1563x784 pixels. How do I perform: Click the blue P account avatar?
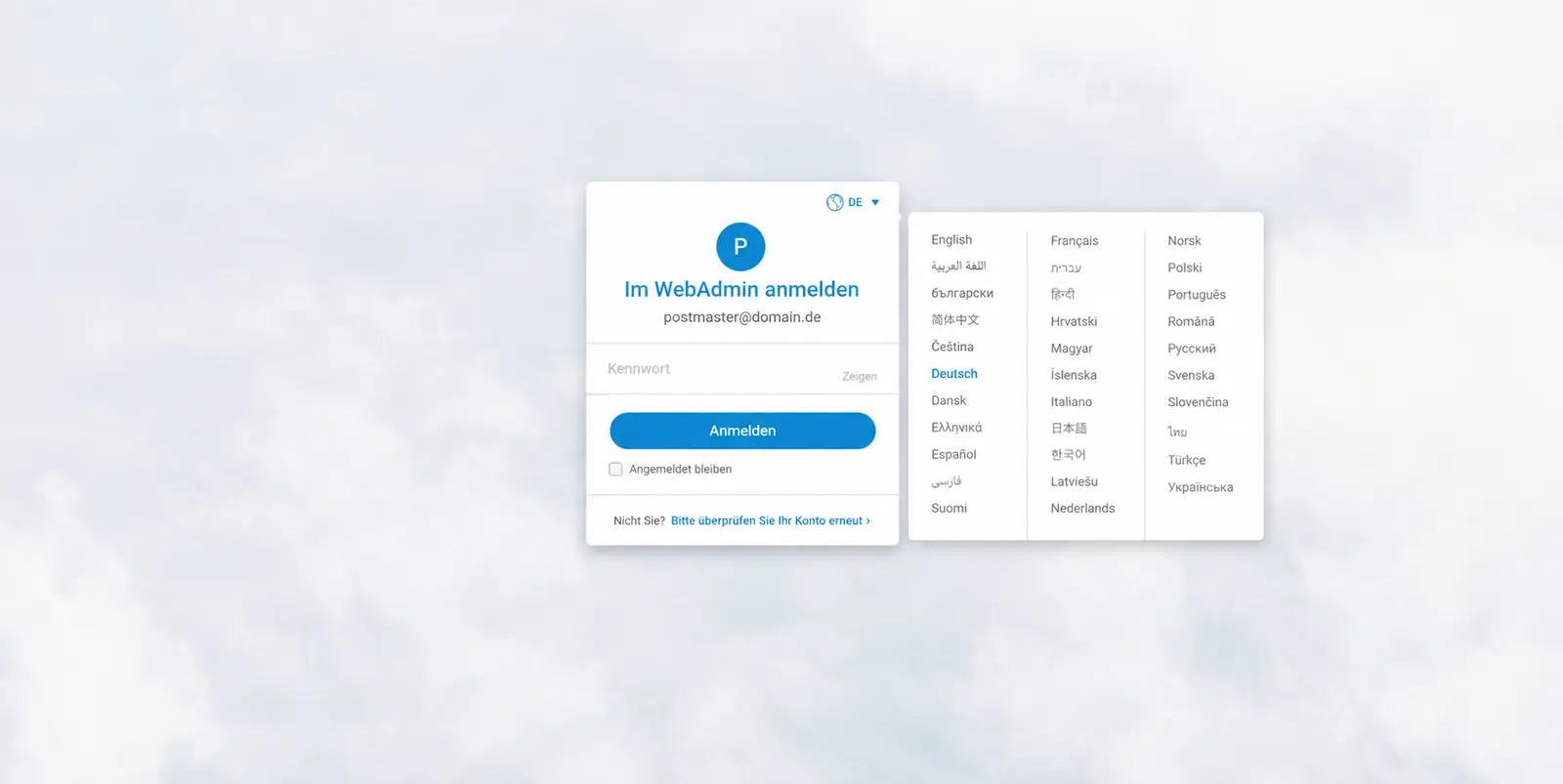pos(740,247)
